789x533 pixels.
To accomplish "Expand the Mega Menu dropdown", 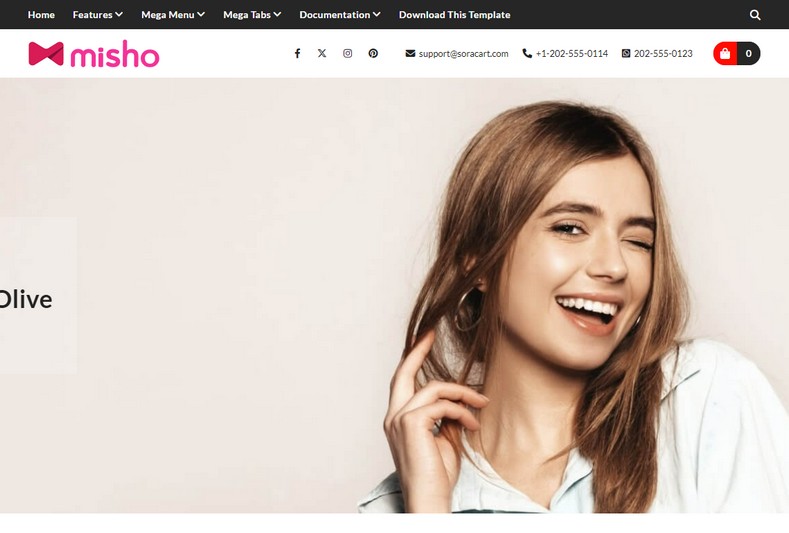I will click(173, 15).
